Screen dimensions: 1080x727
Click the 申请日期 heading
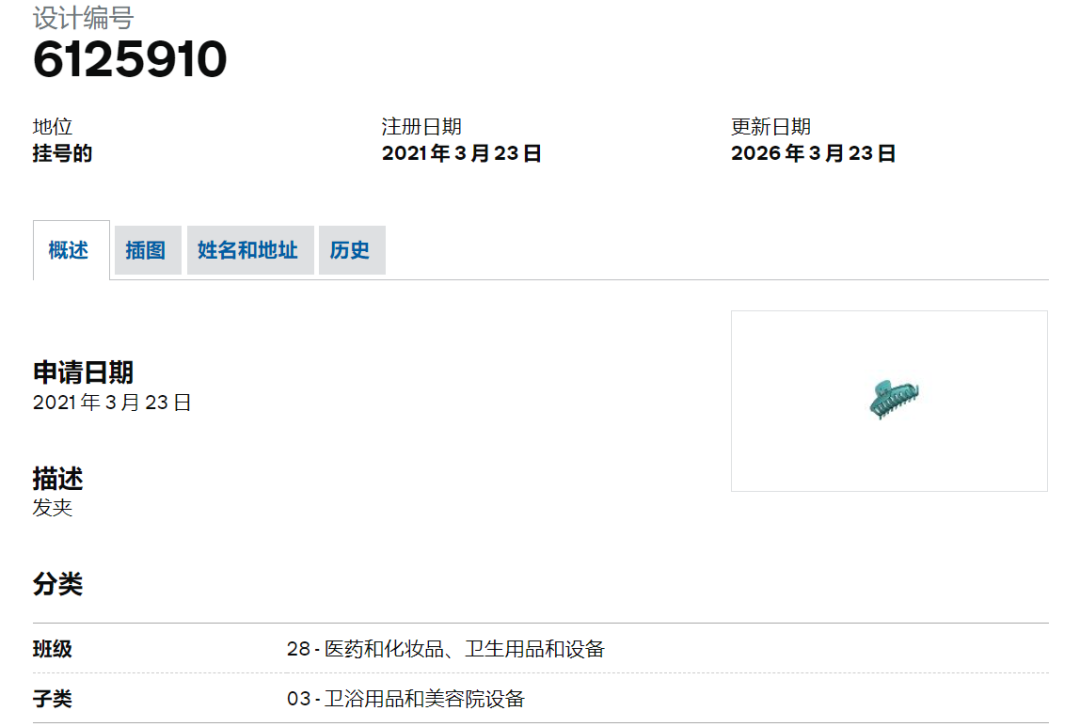point(83,373)
